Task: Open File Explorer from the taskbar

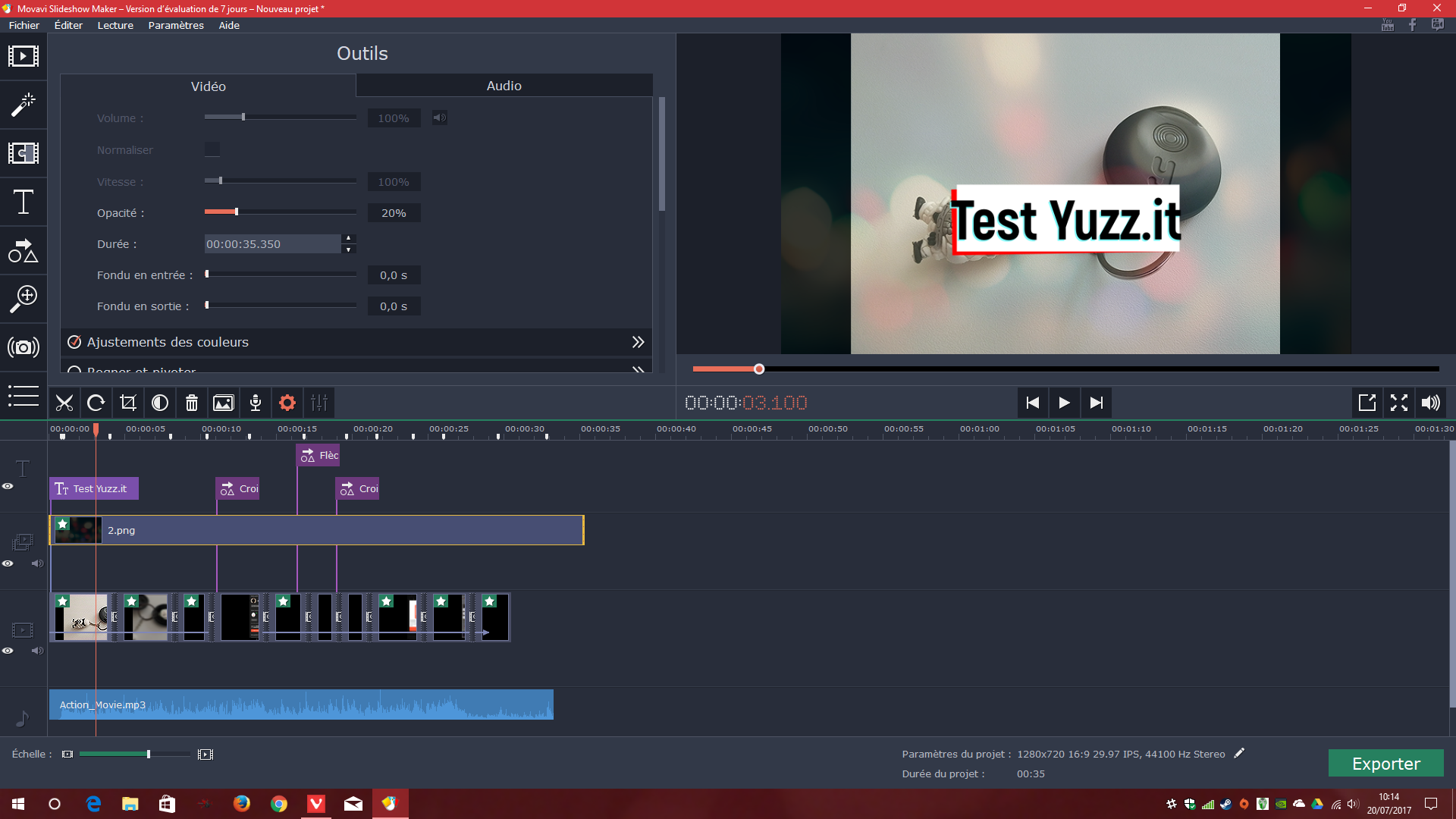Action: (x=130, y=804)
